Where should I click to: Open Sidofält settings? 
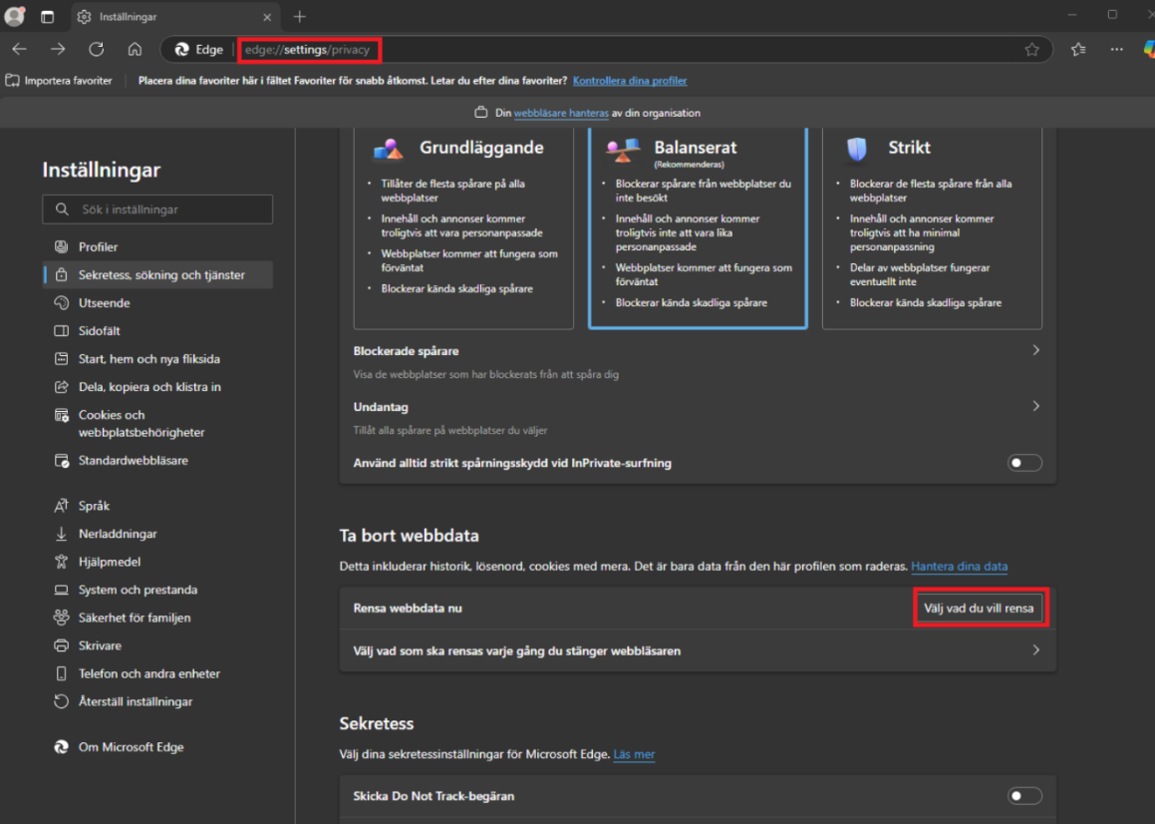[158, 331]
